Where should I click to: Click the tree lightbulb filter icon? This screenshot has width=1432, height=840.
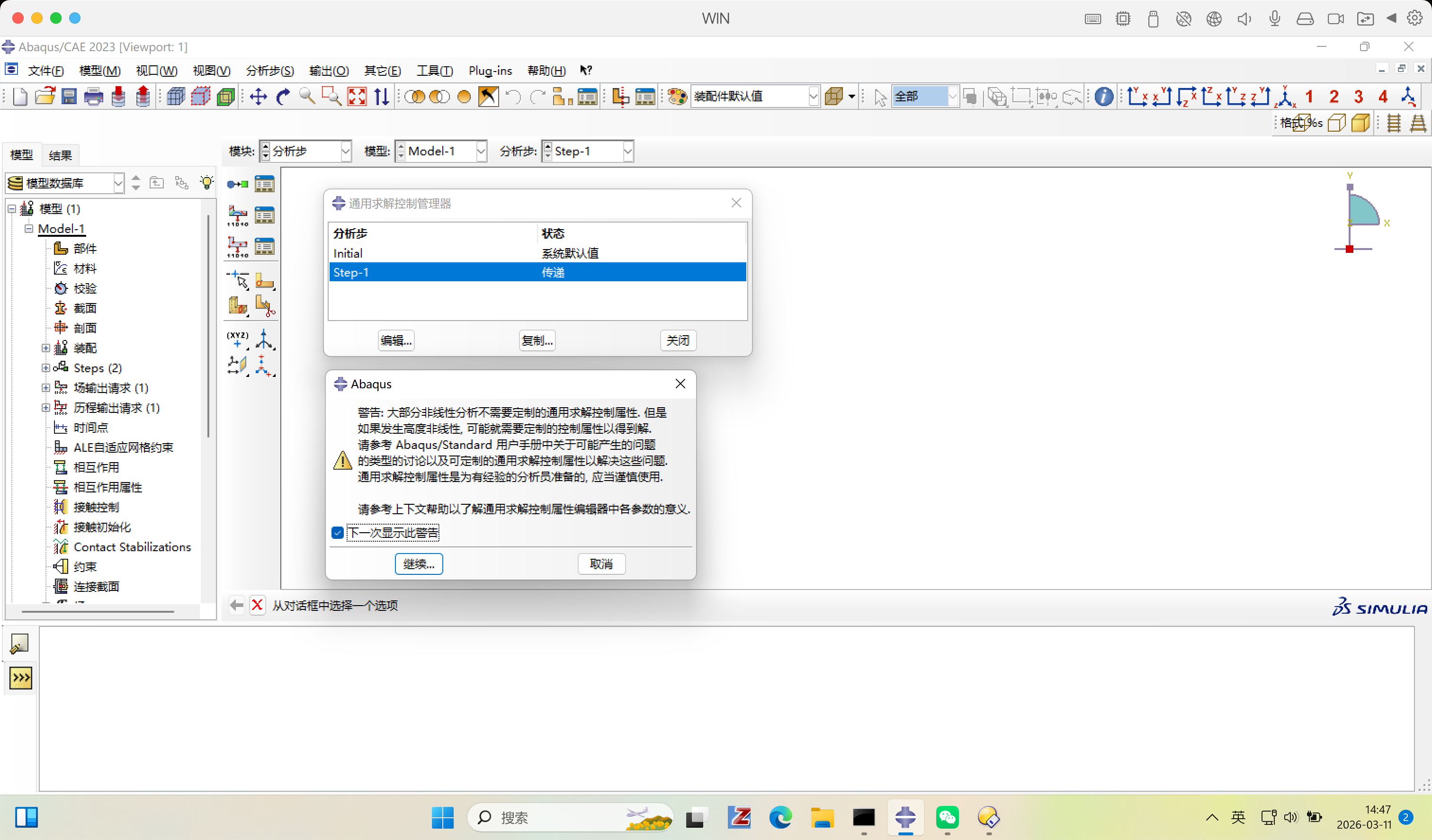pyautogui.click(x=207, y=182)
